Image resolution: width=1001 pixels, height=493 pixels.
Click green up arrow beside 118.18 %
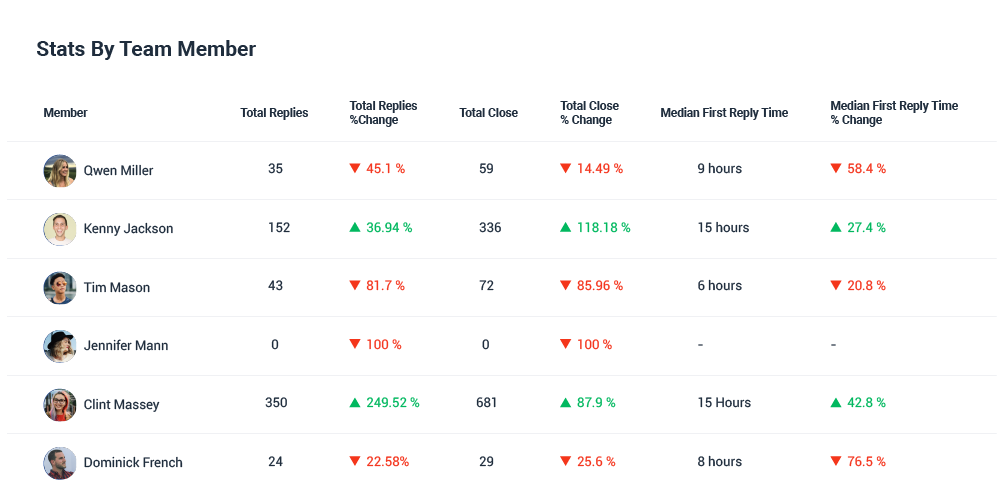[x=565, y=227]
